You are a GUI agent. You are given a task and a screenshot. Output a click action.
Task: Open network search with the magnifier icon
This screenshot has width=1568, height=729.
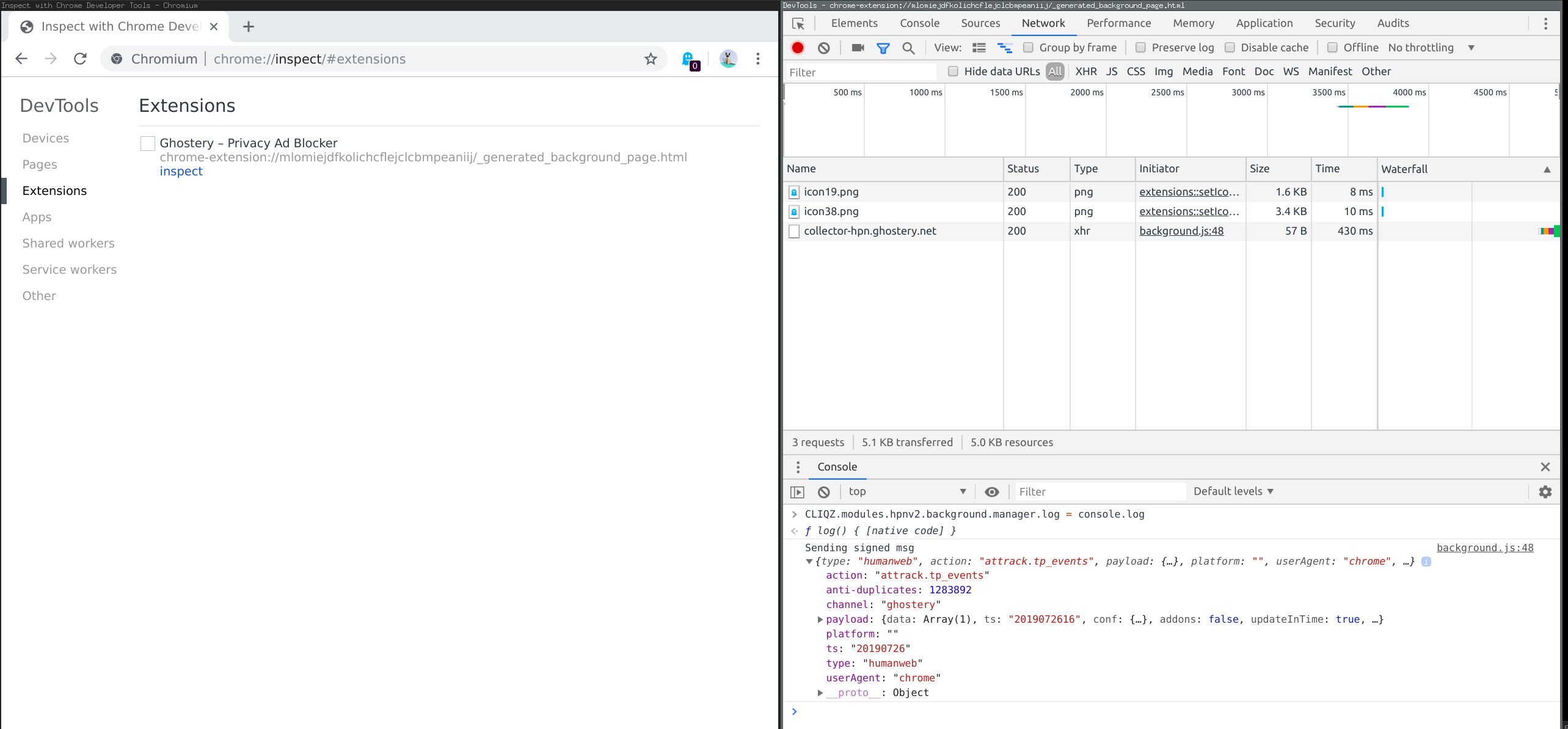click(x=908, y=48)
